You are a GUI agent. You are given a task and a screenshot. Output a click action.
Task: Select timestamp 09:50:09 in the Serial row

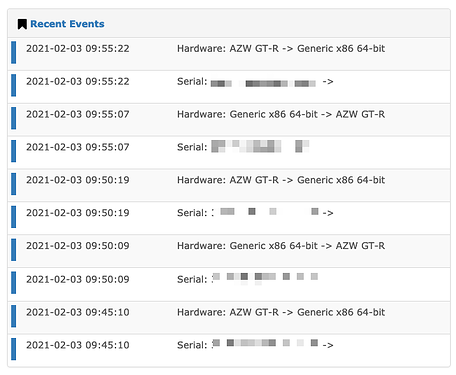point(78,279)
